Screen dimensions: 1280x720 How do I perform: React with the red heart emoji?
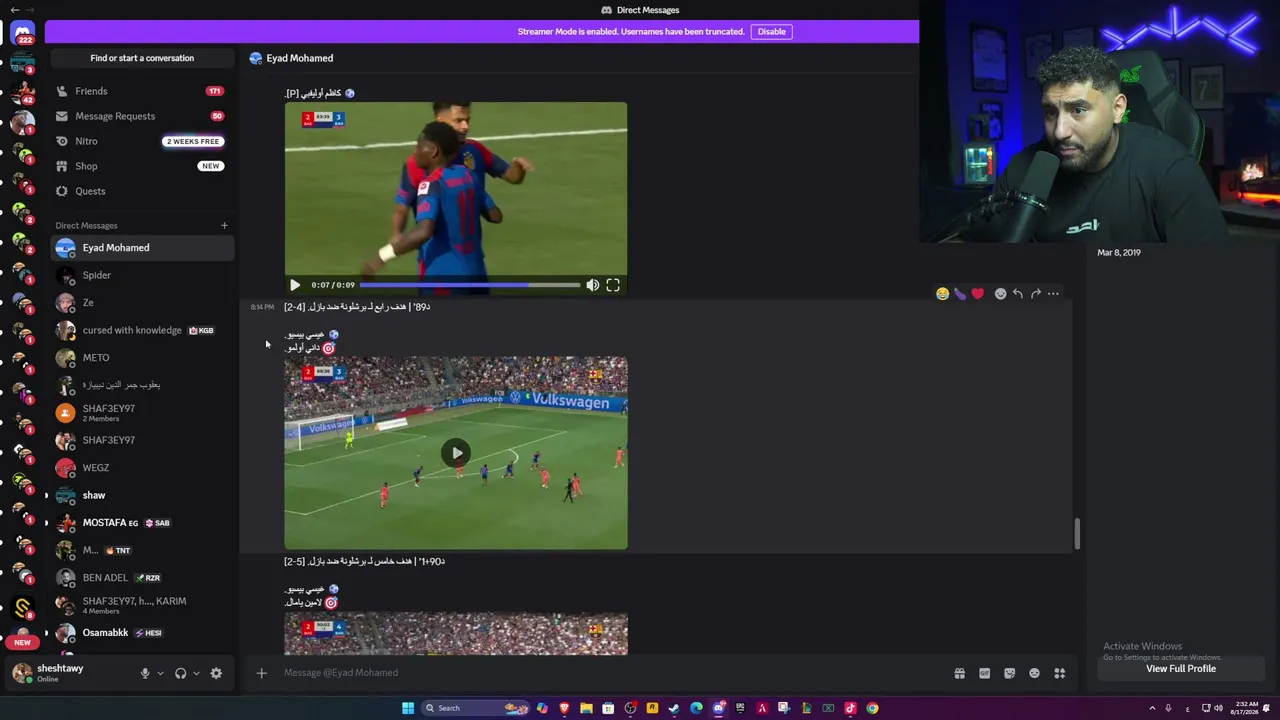coord(978,294)
